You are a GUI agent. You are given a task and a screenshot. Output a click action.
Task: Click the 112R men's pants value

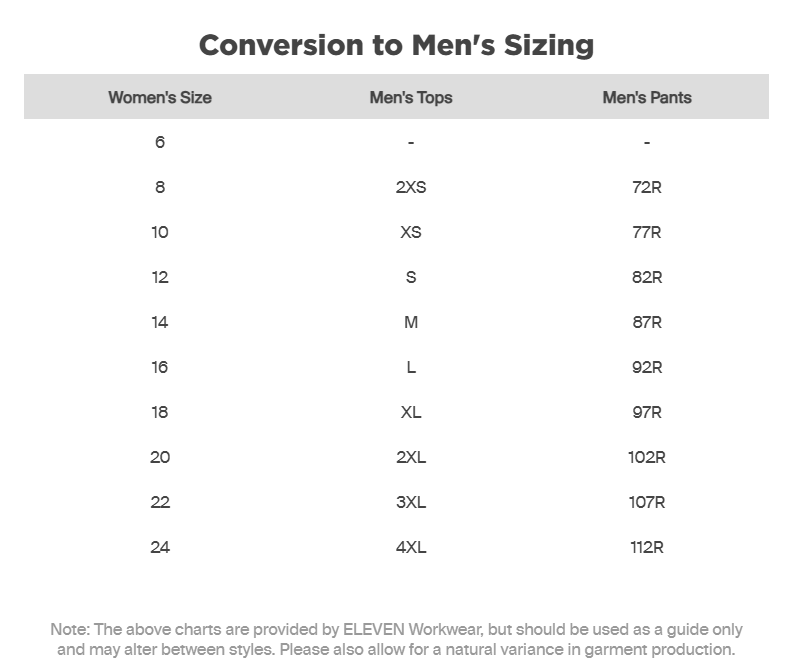[x=647, y=547]
